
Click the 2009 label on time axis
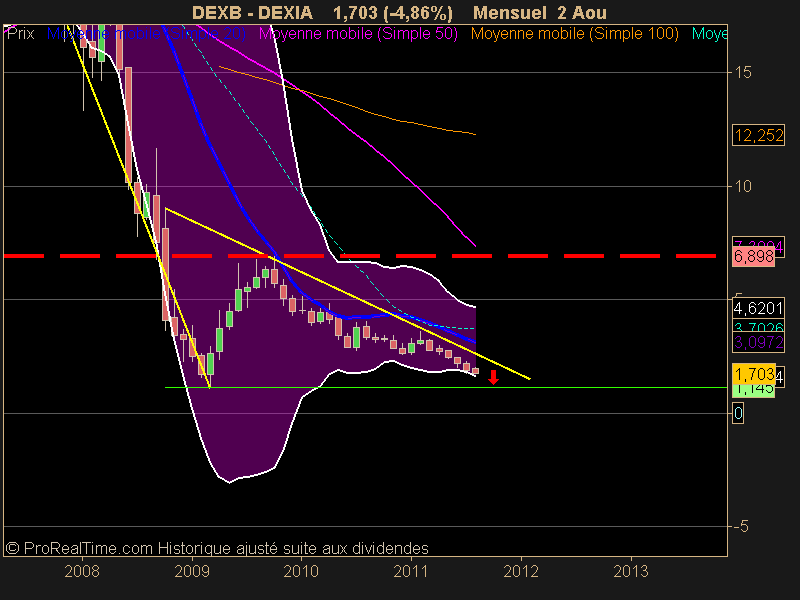coord(192,571)
